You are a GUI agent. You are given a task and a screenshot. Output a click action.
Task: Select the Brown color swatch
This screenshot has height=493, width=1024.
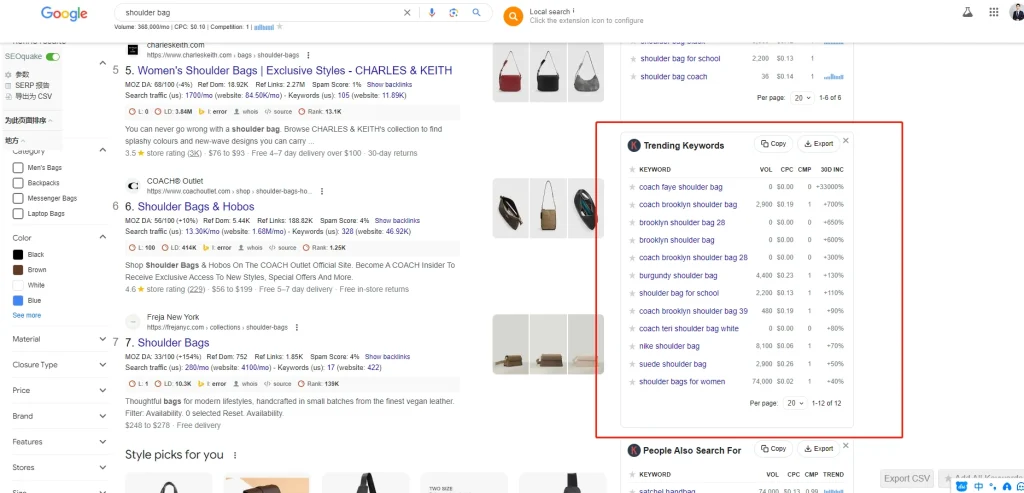18,270
